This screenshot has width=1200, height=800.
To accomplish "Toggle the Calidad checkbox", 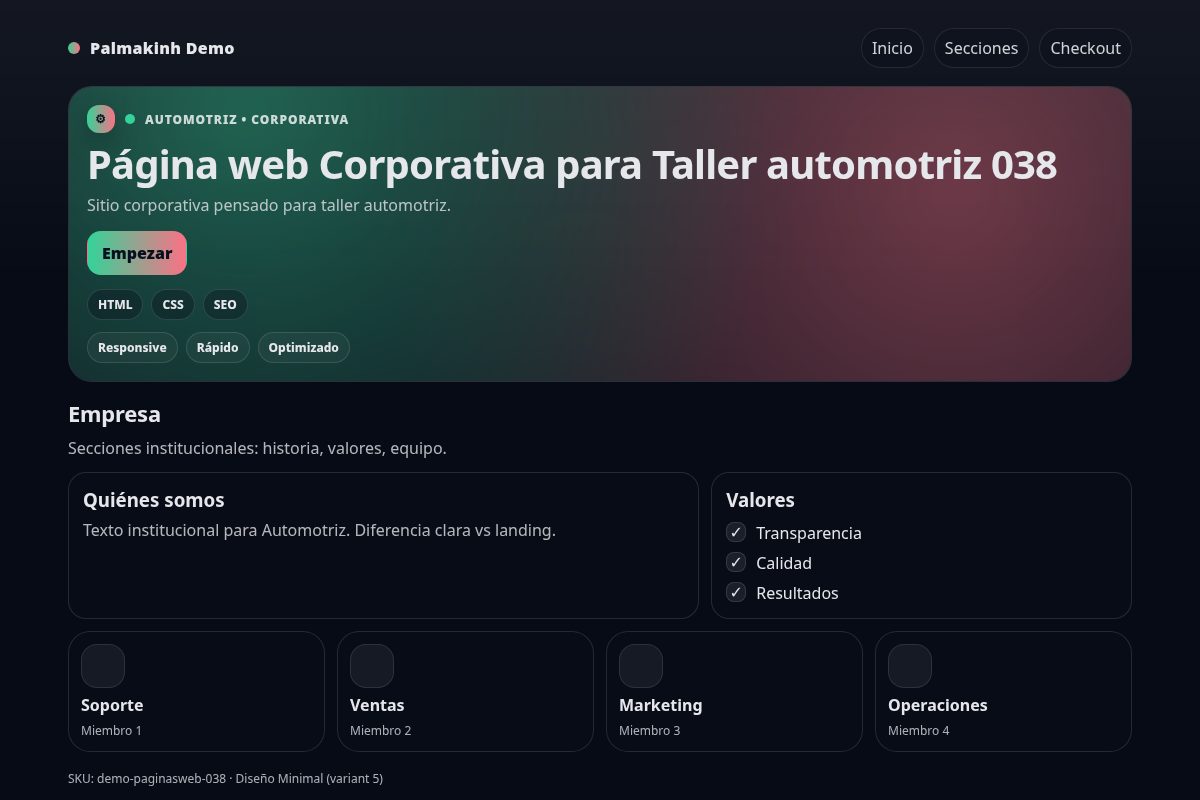I will point(736,562).
